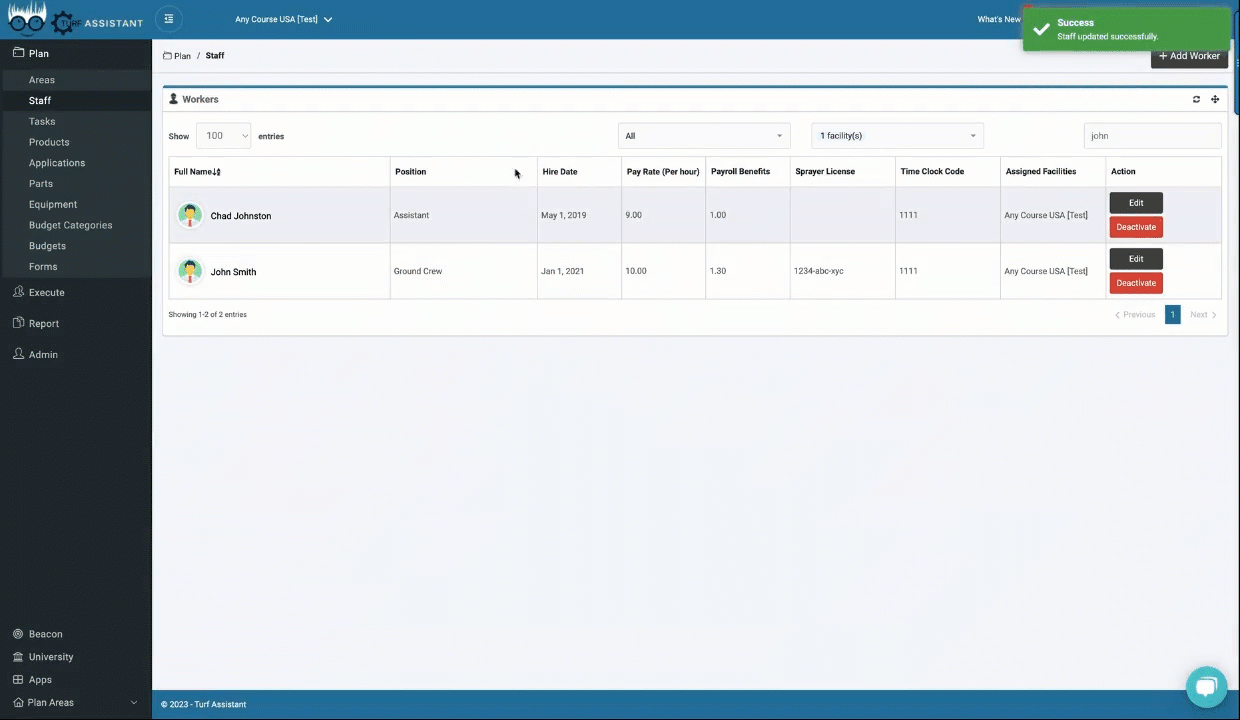The image size is (1240, 720).
Task: Click the hamburger menu toggle icon
Action: click(169, 19)
